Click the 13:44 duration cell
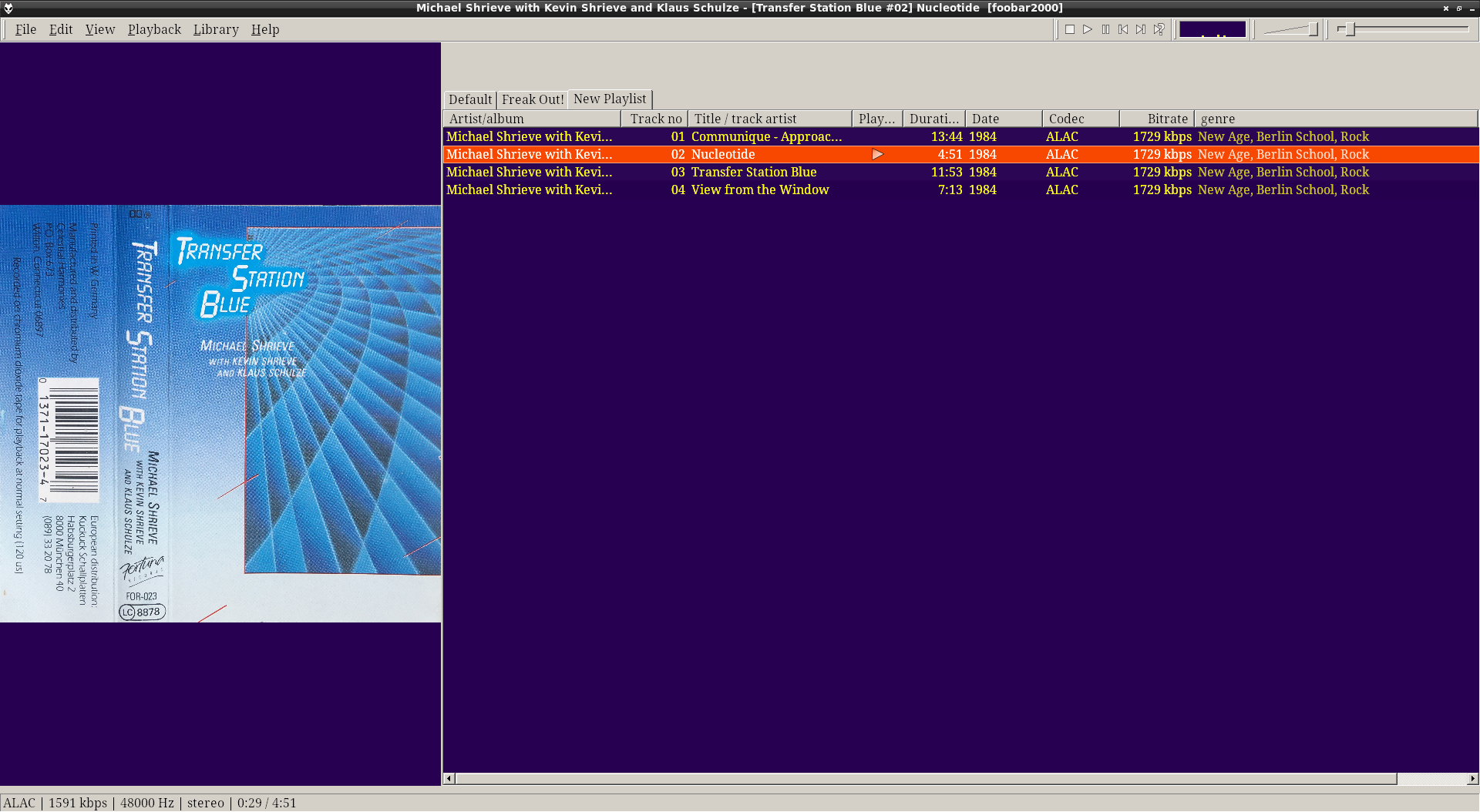This screenshot has width=1480, height=812. [x=946, y=136]
